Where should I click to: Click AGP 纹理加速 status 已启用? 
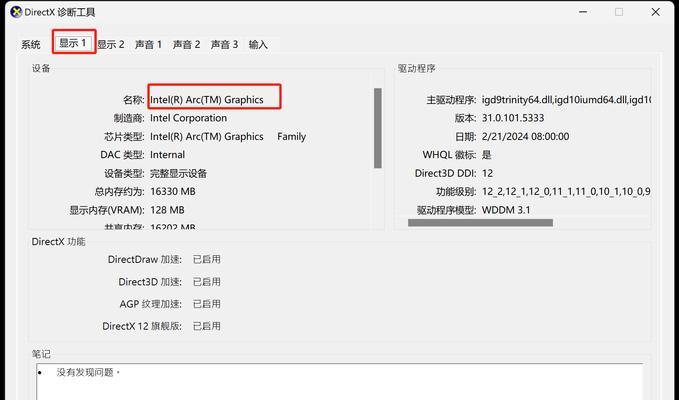207,304
